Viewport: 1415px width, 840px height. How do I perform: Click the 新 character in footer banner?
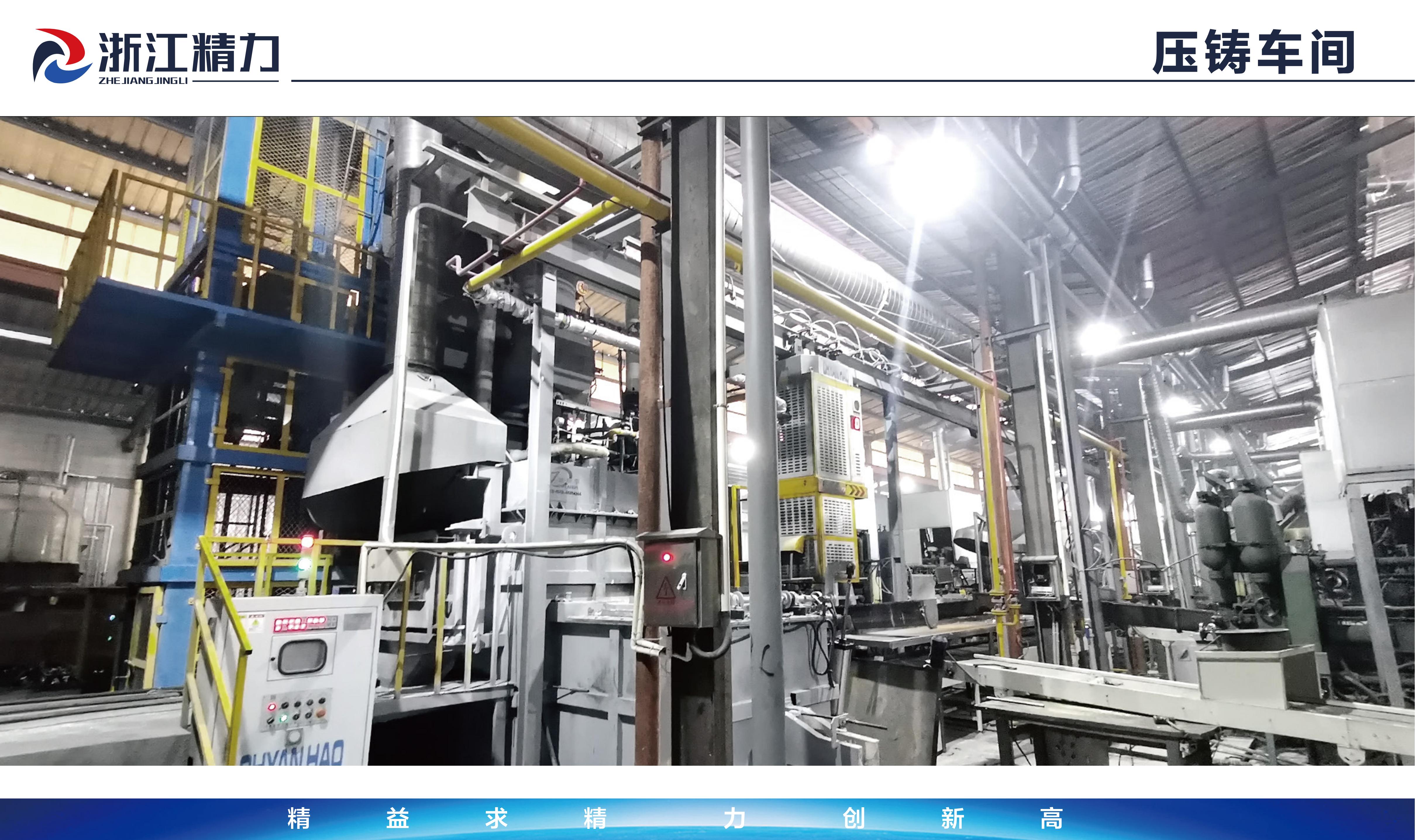click(x=953, y=818)
